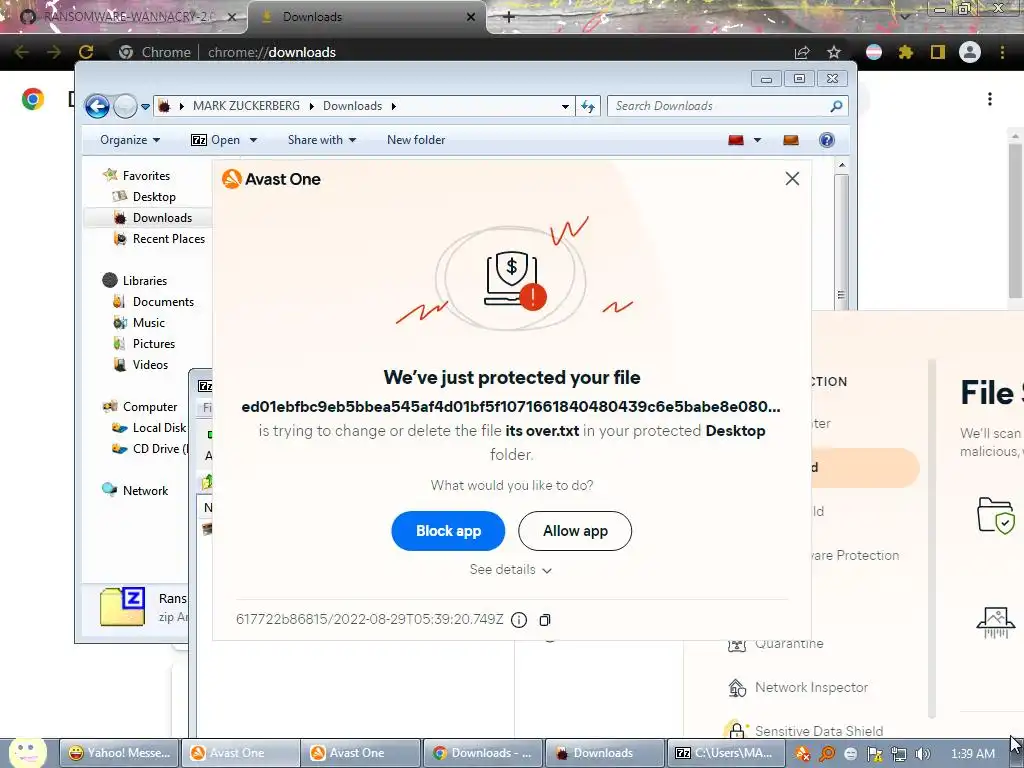Open Chrome extensions puzzle icon
1024x768 pixels.
906,52
